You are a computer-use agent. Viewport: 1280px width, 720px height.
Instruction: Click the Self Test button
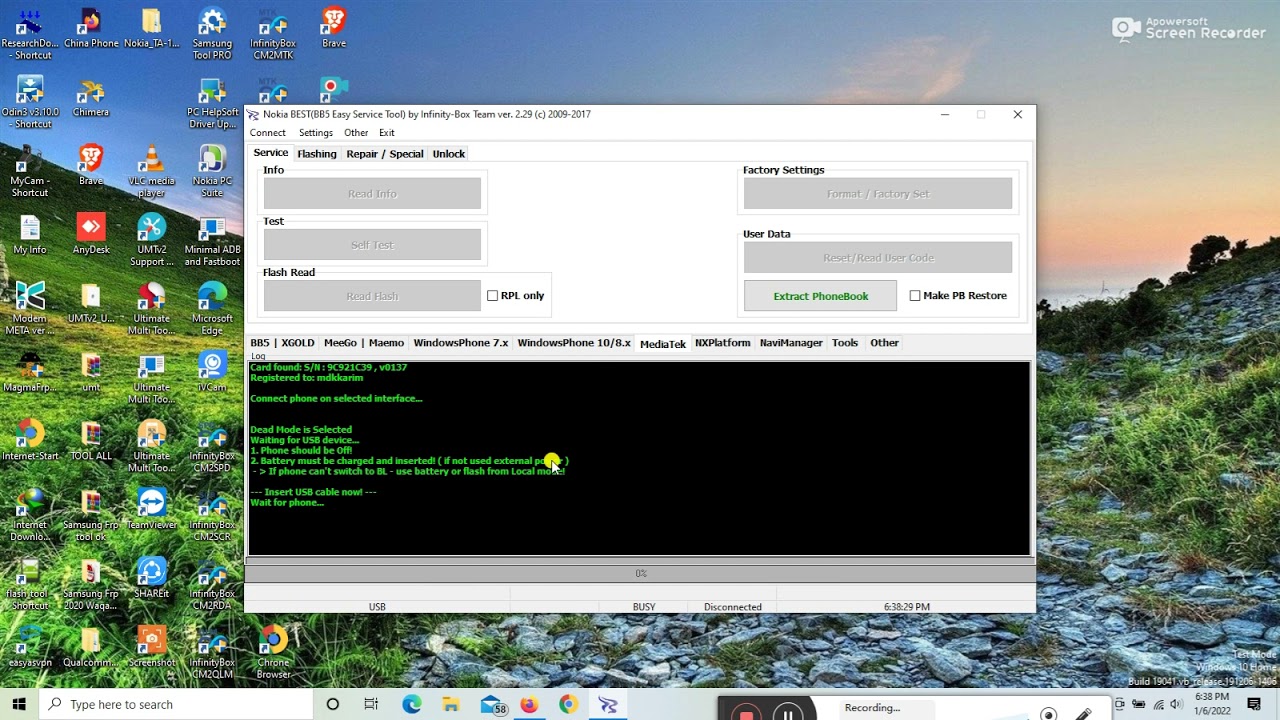[x=372, y=245]
